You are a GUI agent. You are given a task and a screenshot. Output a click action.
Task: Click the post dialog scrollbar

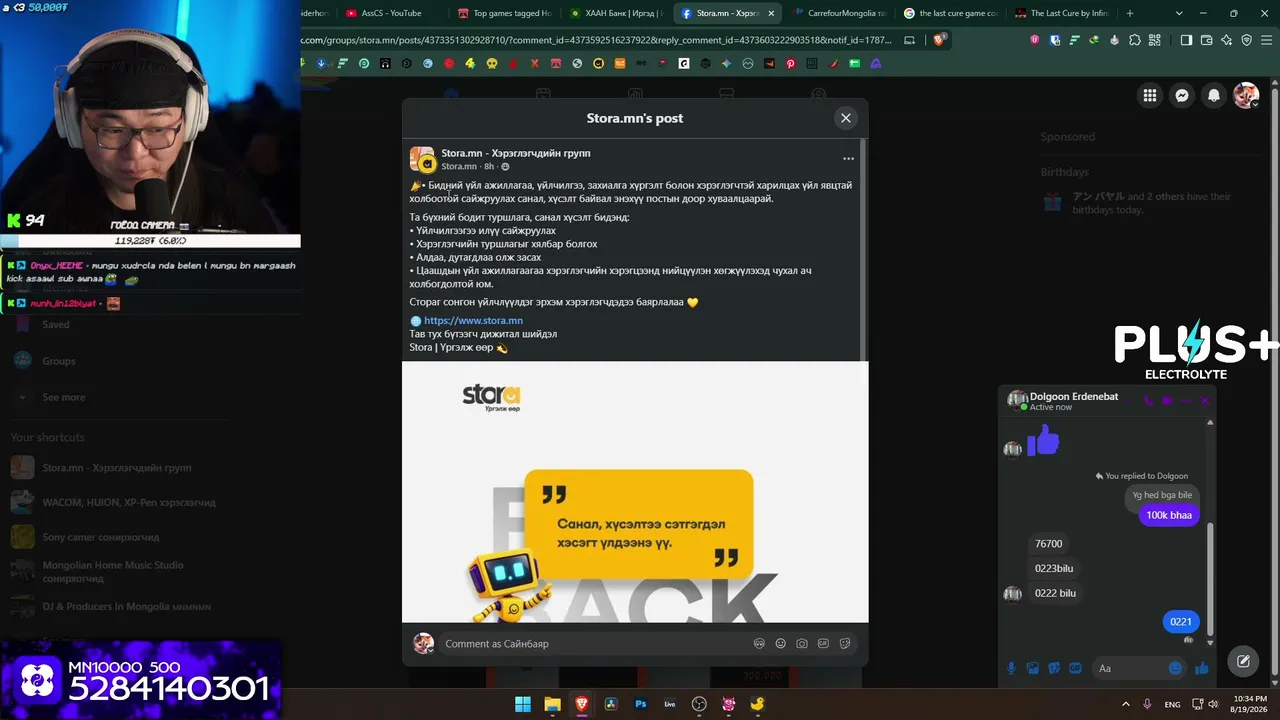coord(863,250)
